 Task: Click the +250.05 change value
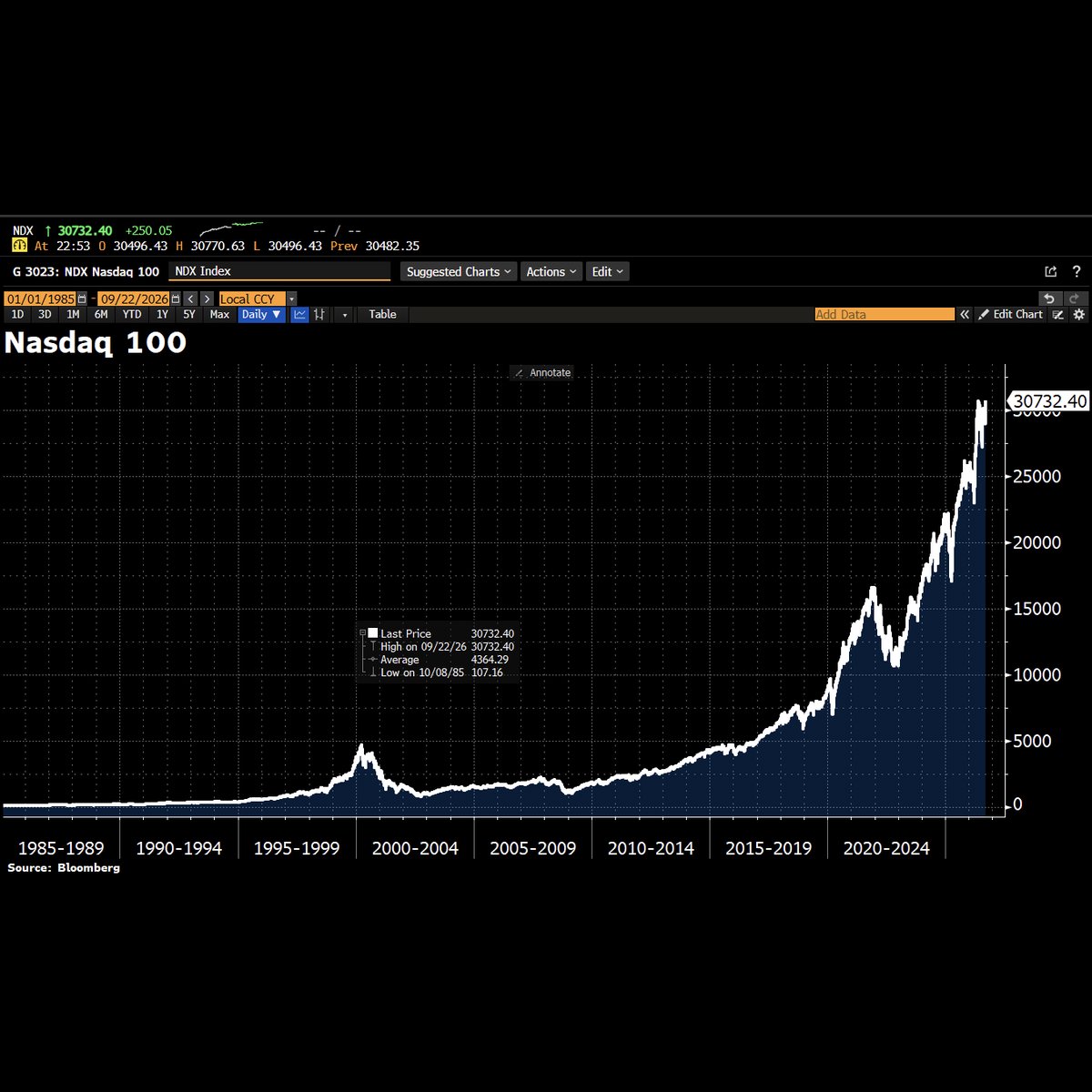[x=148, y=231]
